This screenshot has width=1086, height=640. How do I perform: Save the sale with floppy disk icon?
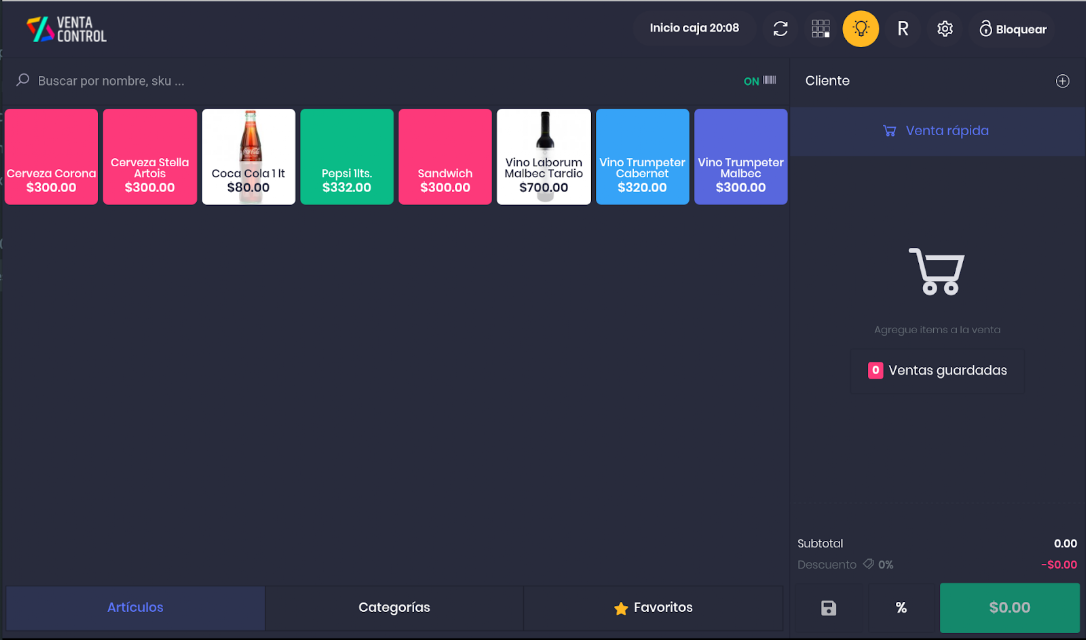828,608
